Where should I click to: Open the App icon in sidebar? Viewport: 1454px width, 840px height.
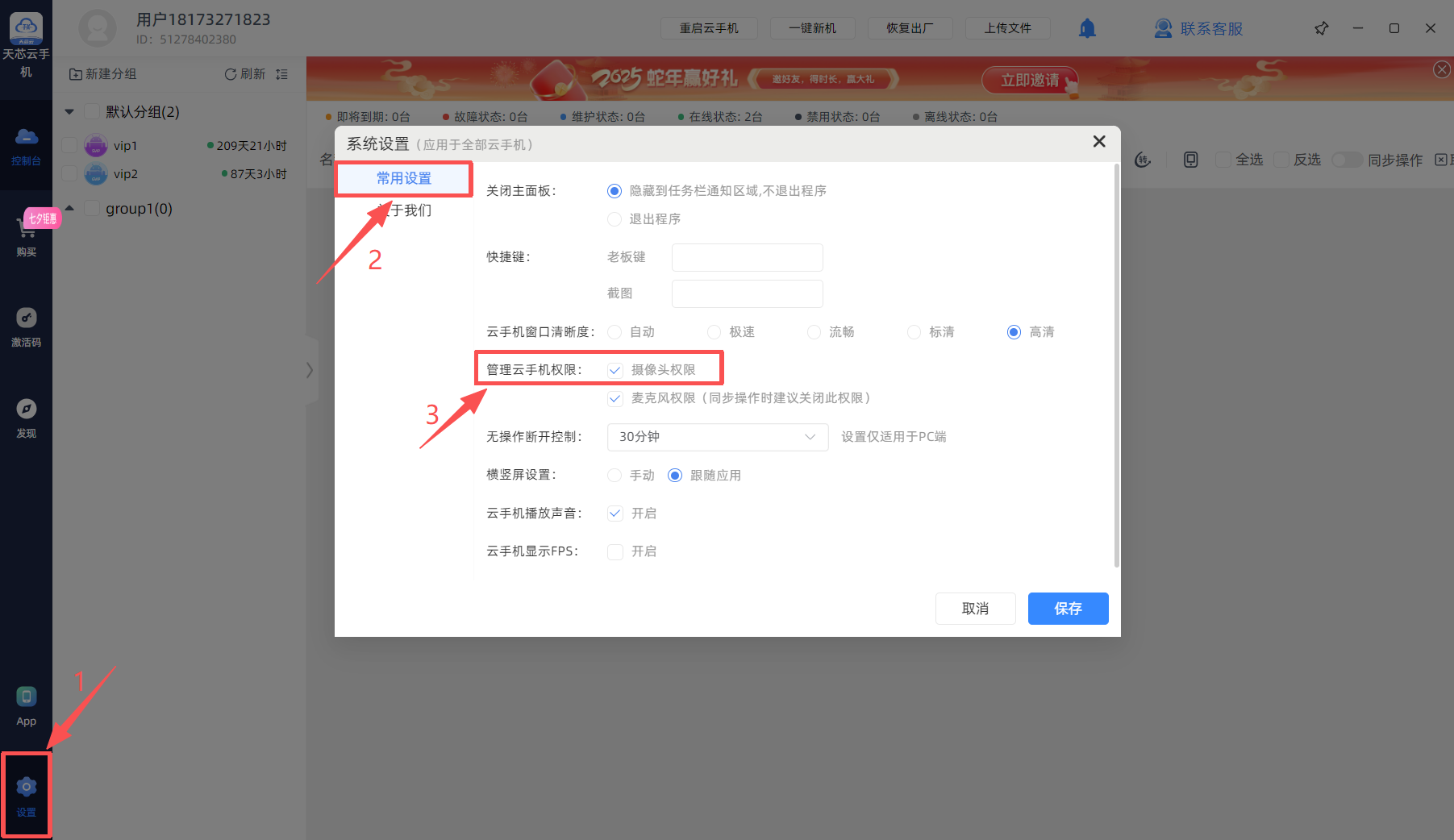pos(26,697)
